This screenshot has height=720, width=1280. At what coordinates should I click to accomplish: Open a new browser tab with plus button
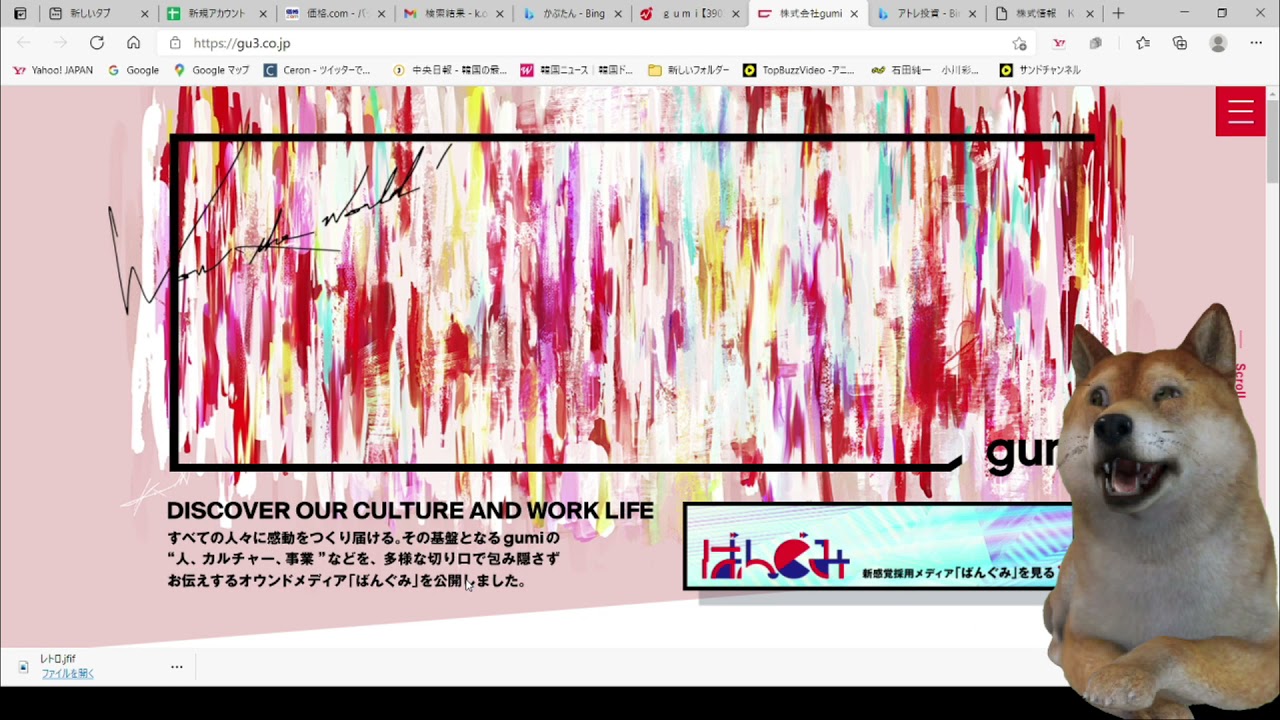(1118, 14)
